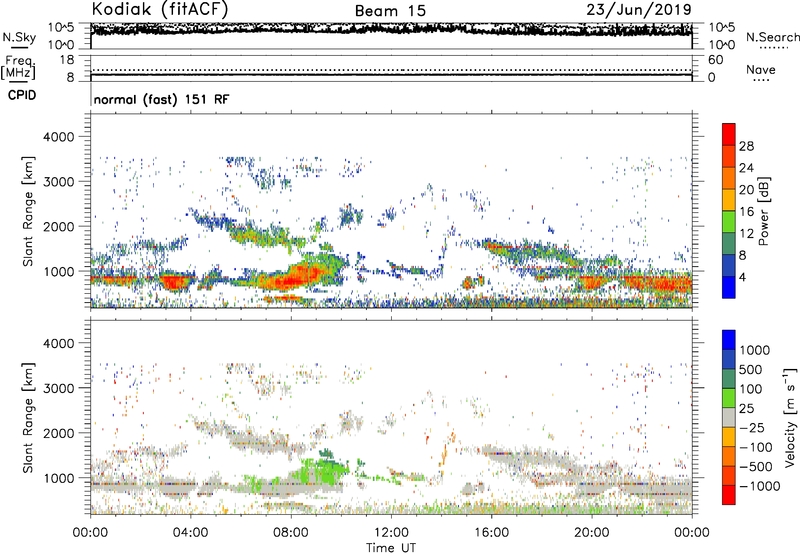This screenshot has width=800, height=554.
Task: Click the "16:00" time tick label
Action: 491,533
